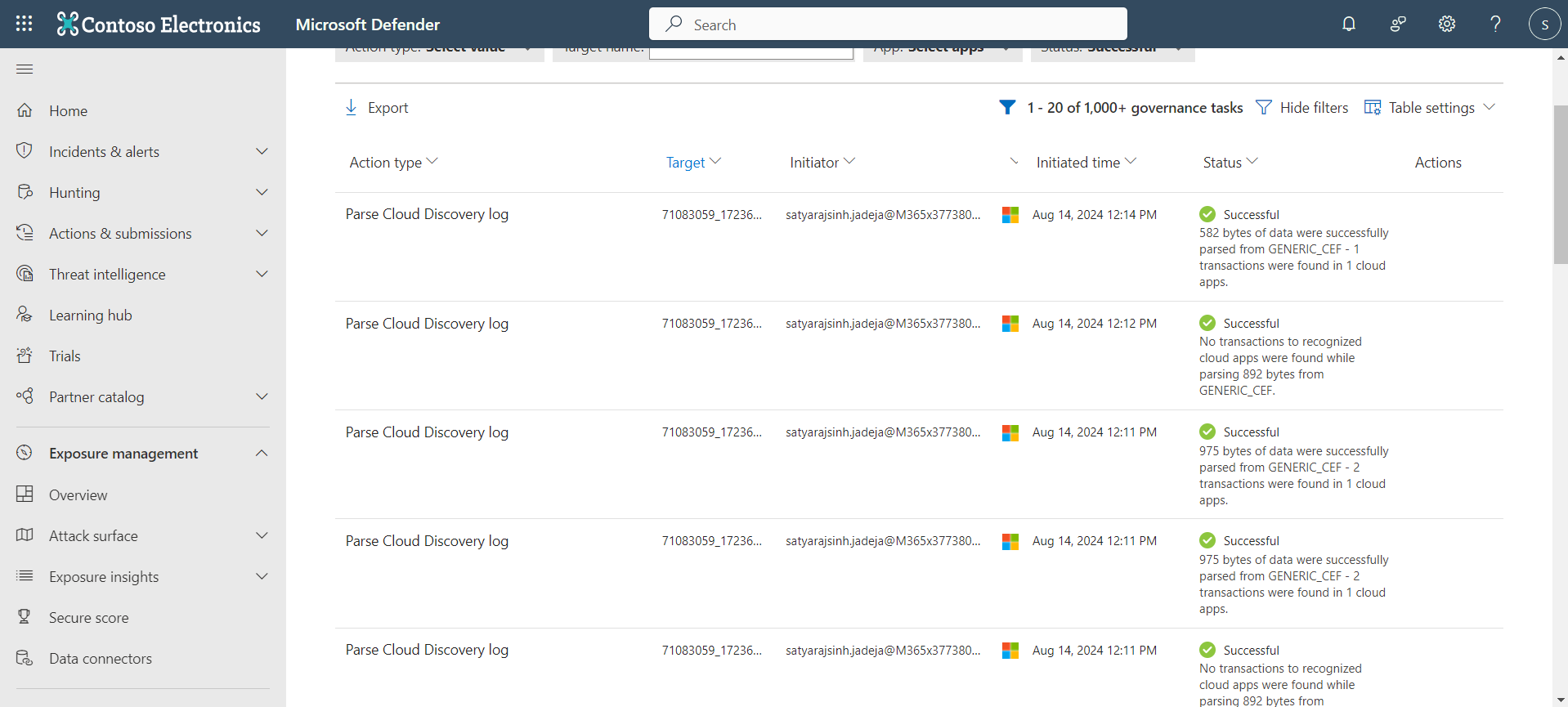This screenshot has height=707, width=1568.
Task: Open Overview under Exposure management
Action: 78,494
